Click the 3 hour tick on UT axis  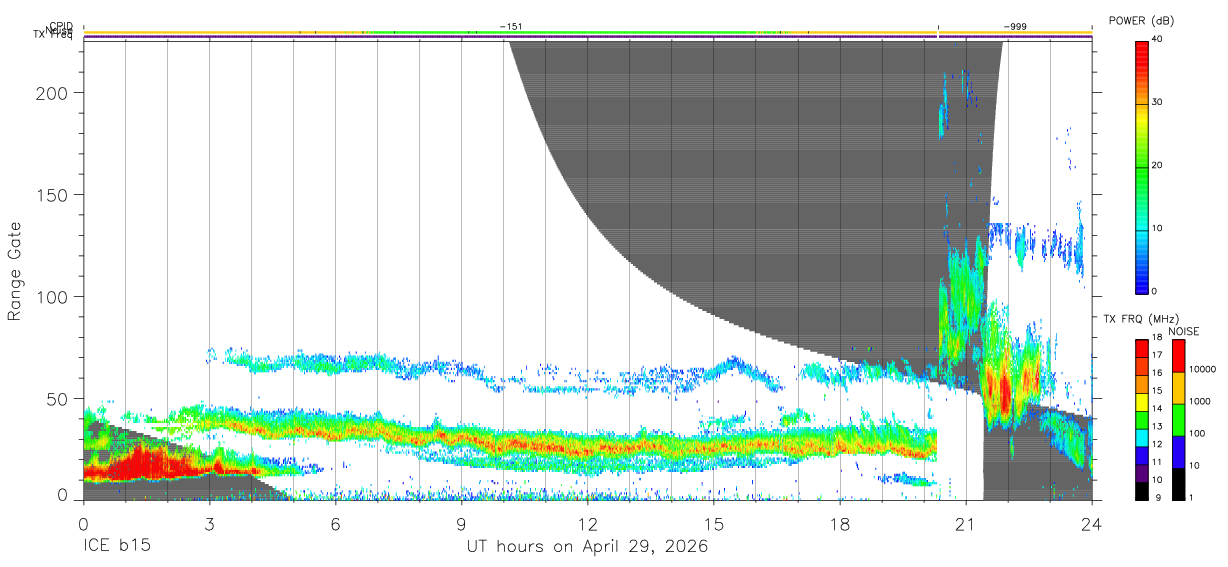[209, 524]
